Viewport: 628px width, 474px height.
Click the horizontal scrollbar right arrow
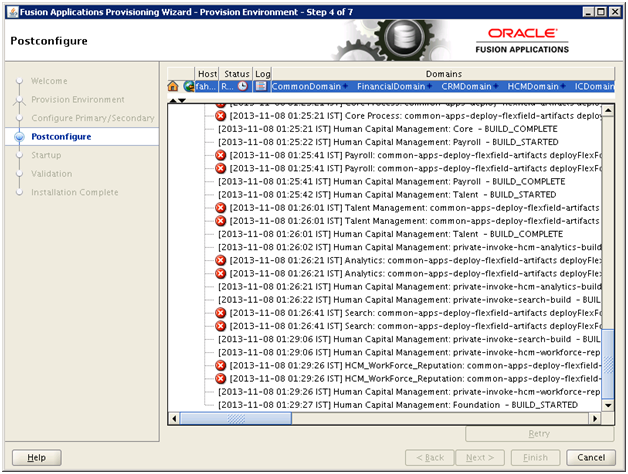click(x=595, y=418)
